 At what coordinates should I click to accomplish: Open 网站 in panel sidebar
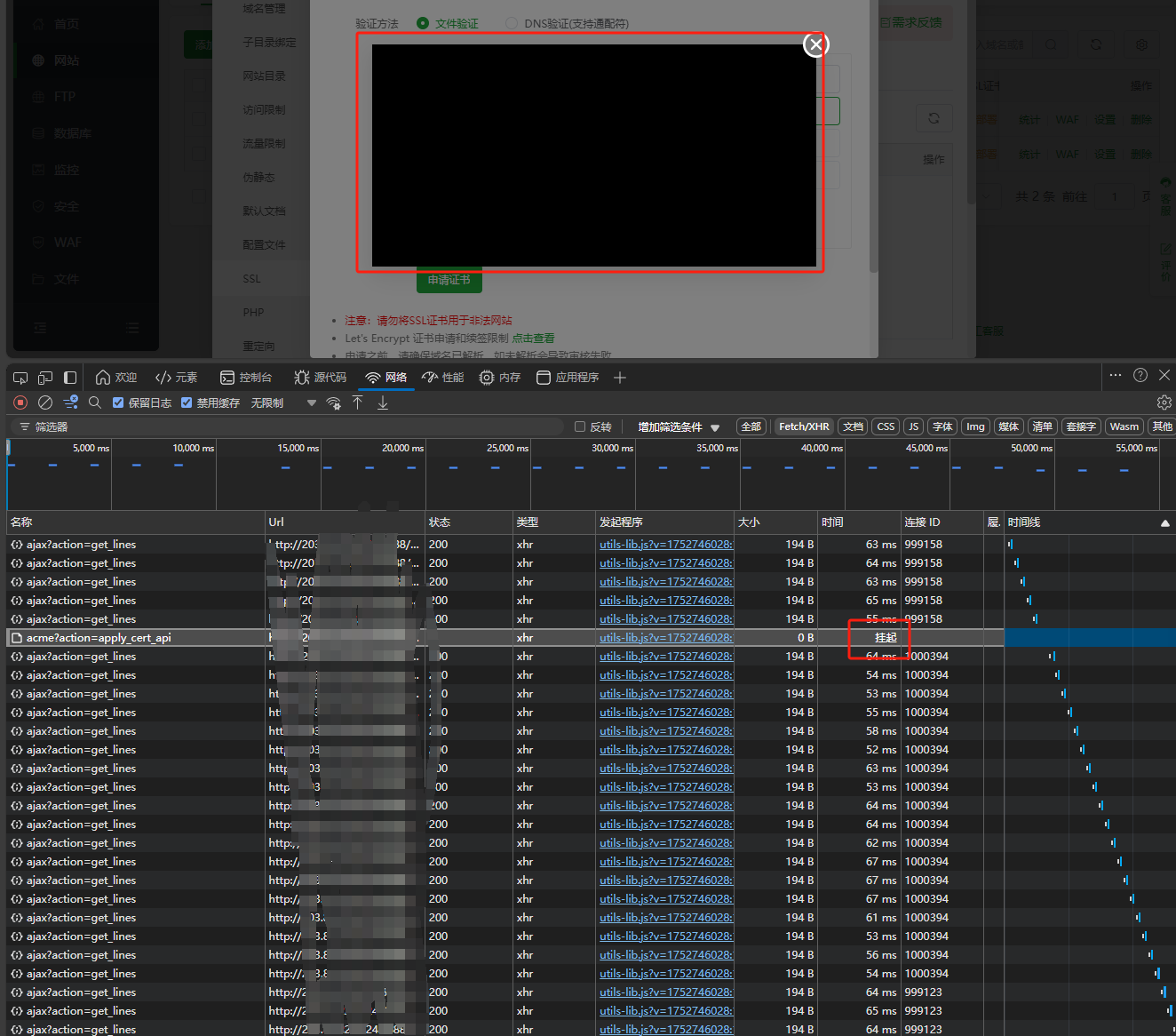[x=67, y=60]
